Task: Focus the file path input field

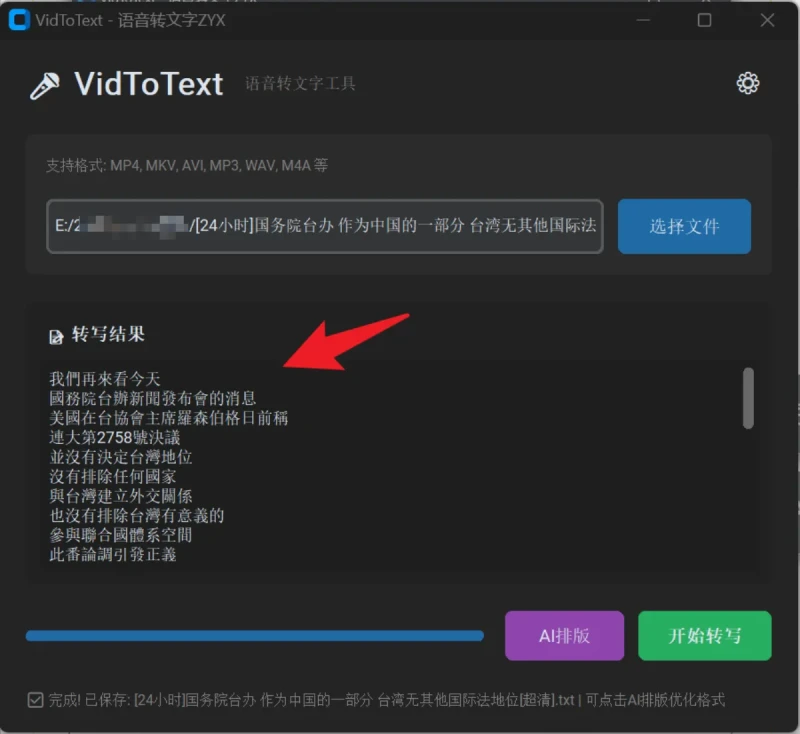Action: pyautogui.click(x=324, y=226)
